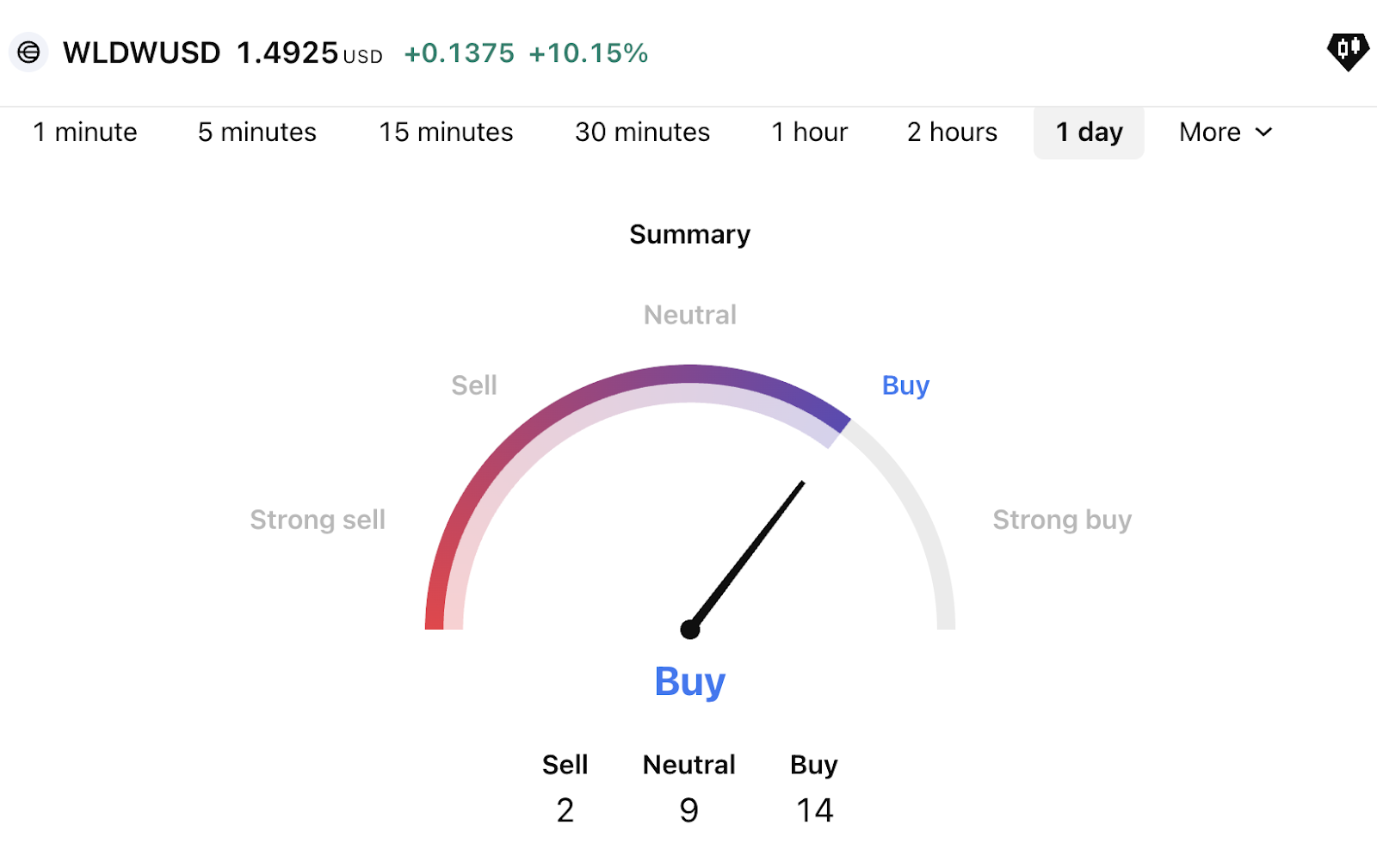Switch to the 5 minutes timeframe

click(x=257, y=132)
